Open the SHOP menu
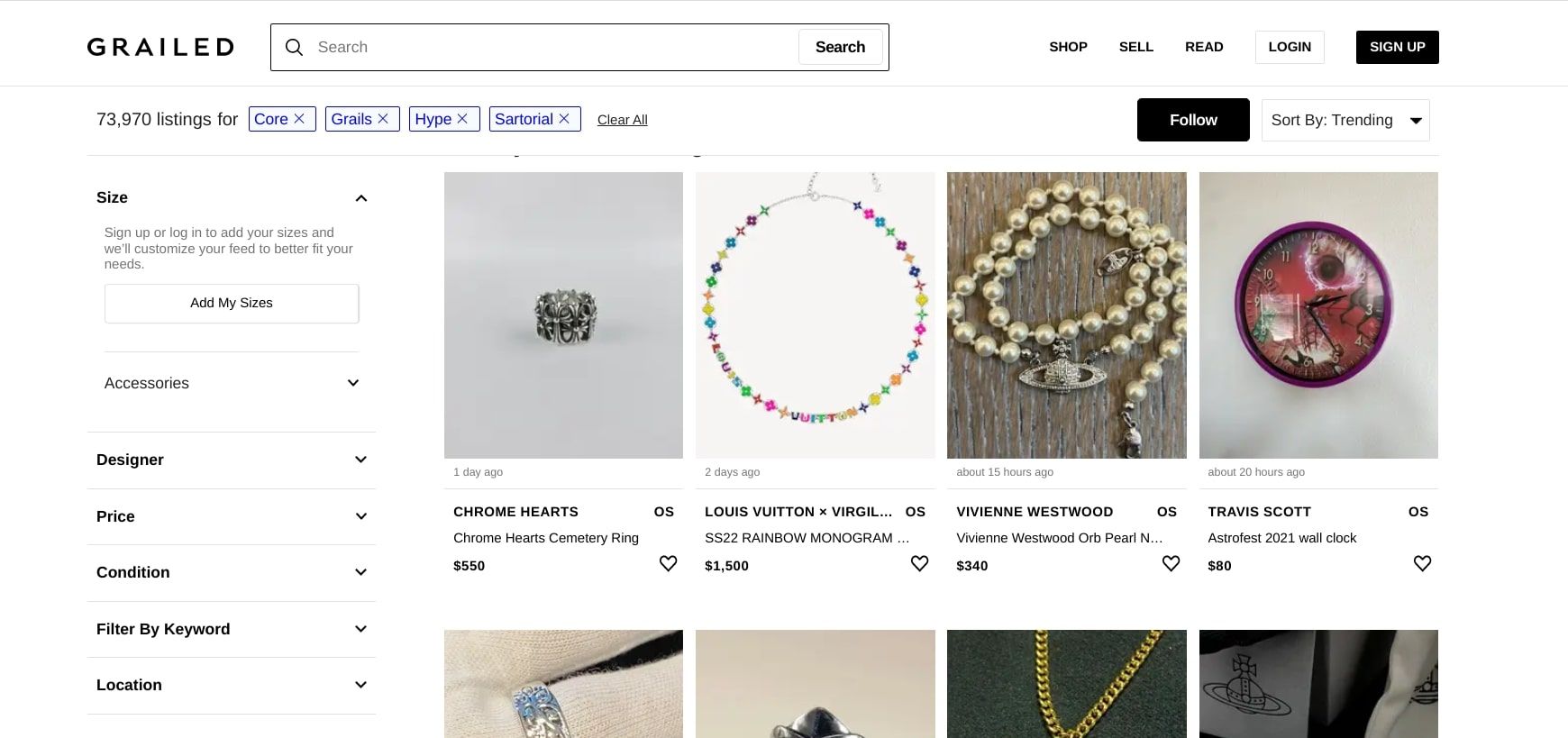 point(1068,47)
